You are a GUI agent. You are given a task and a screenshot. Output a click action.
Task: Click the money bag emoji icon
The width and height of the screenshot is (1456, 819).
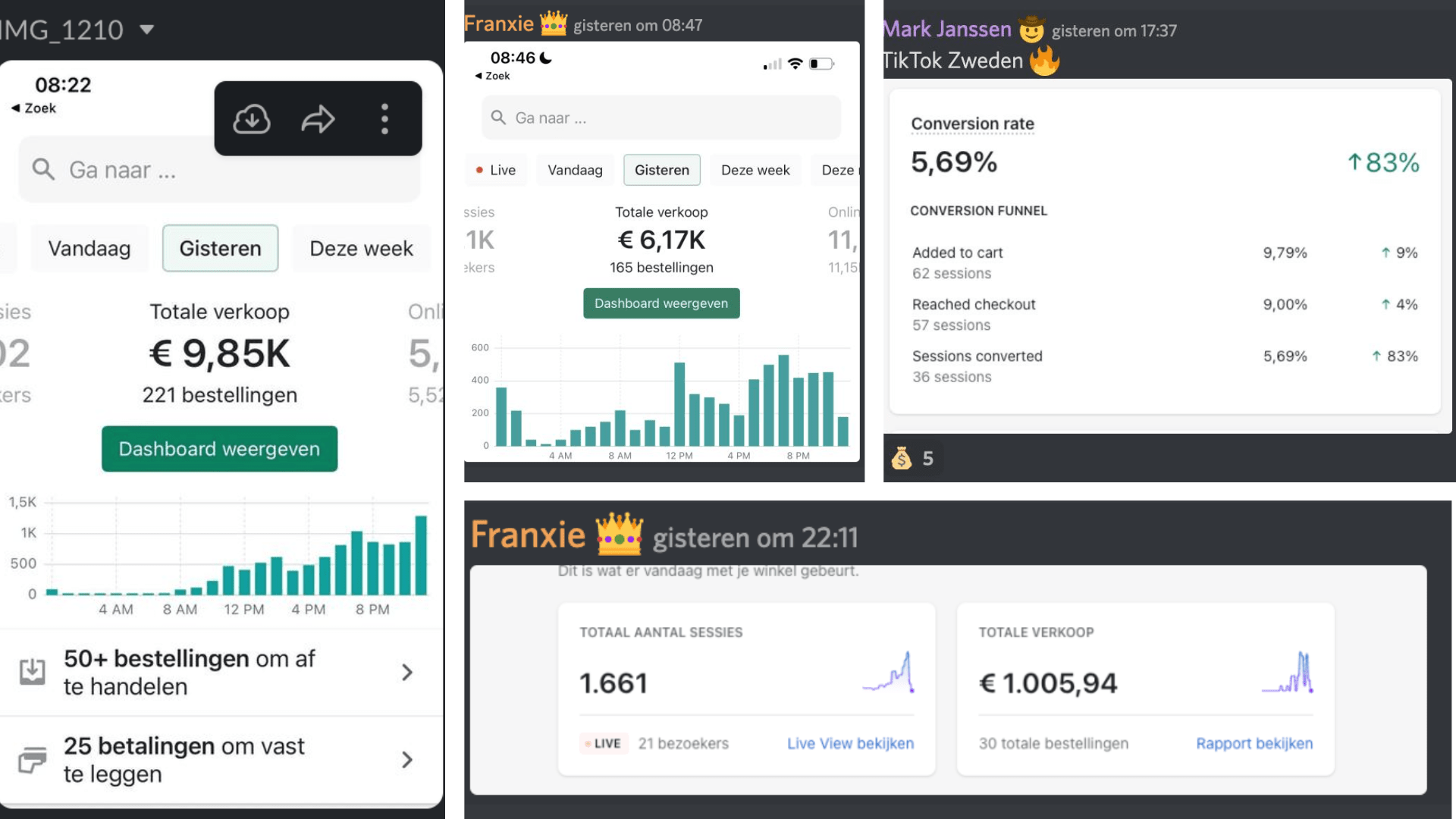(901, 458)
